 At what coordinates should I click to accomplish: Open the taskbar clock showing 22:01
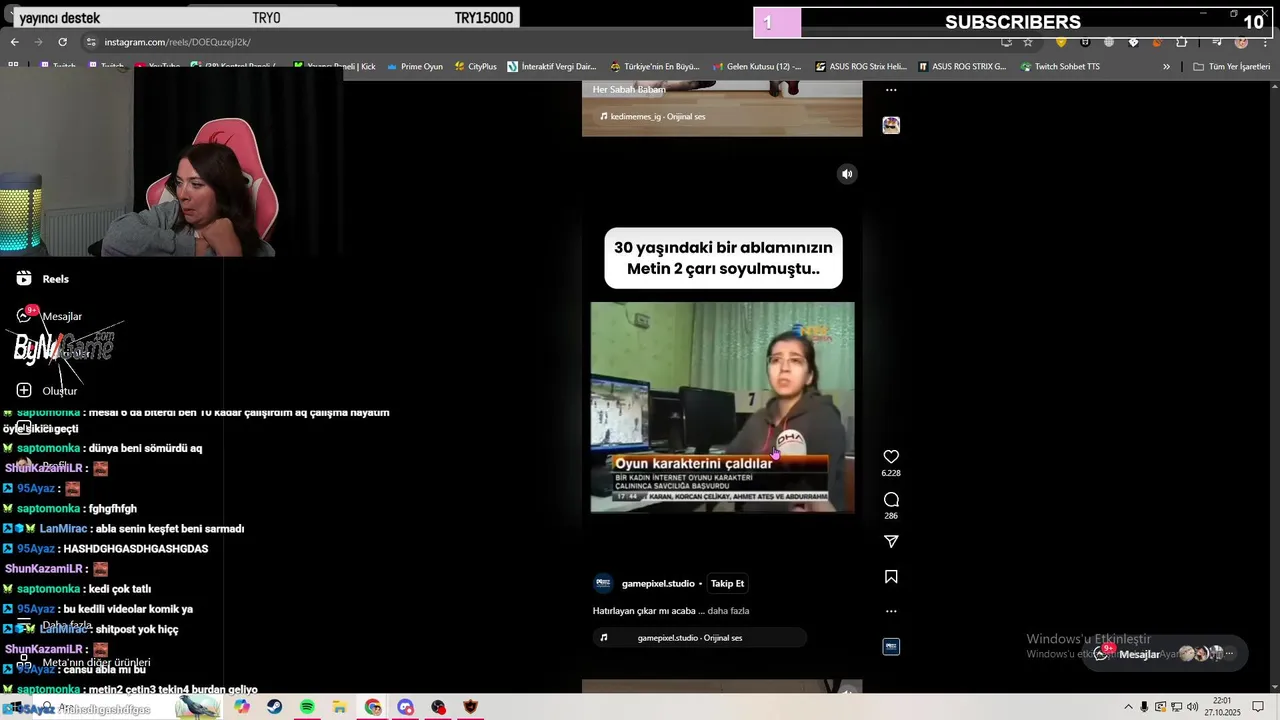(1222, 707)
